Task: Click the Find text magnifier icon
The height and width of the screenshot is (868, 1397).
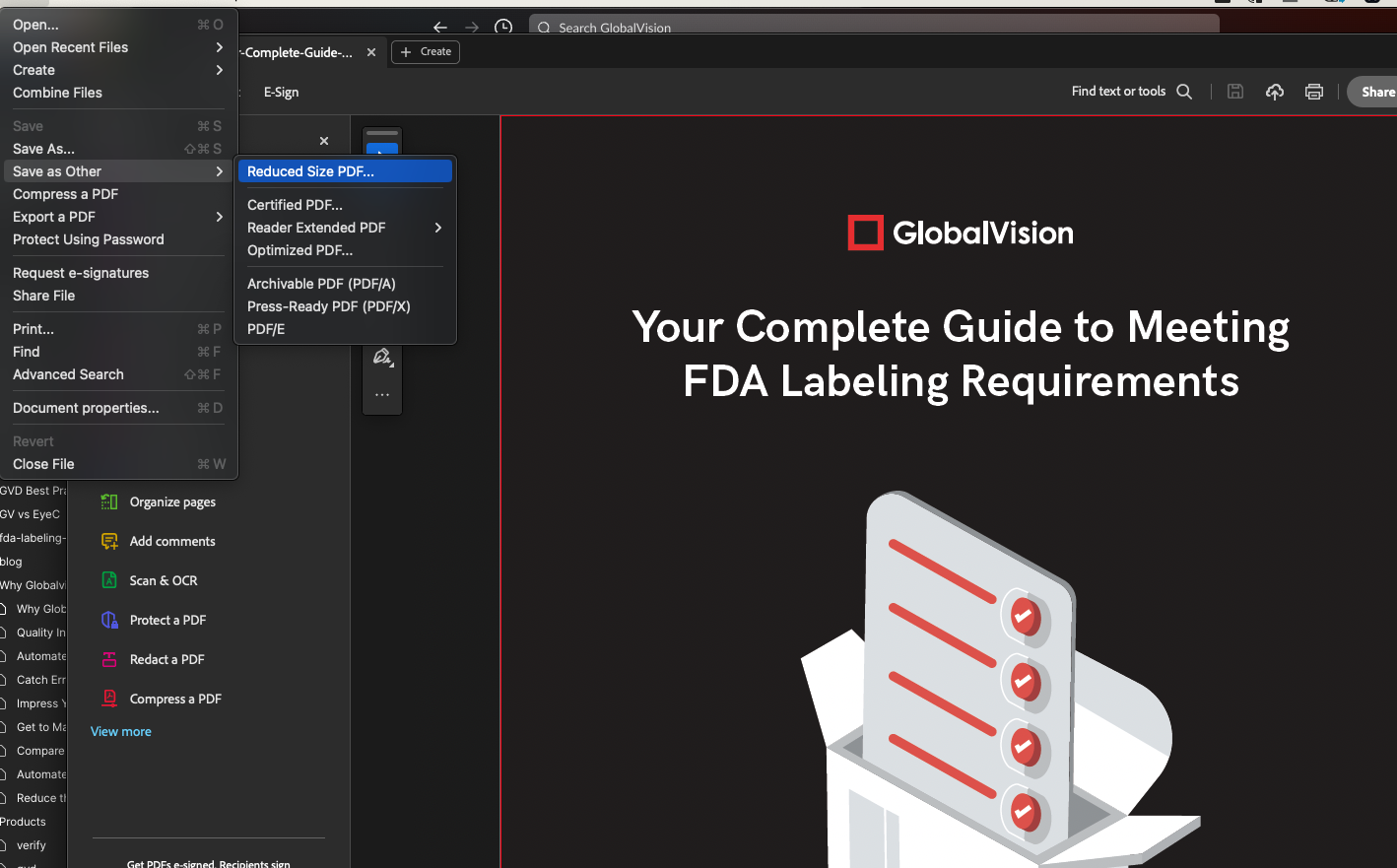Action: pyautogui.click(x=1184, y=92)
